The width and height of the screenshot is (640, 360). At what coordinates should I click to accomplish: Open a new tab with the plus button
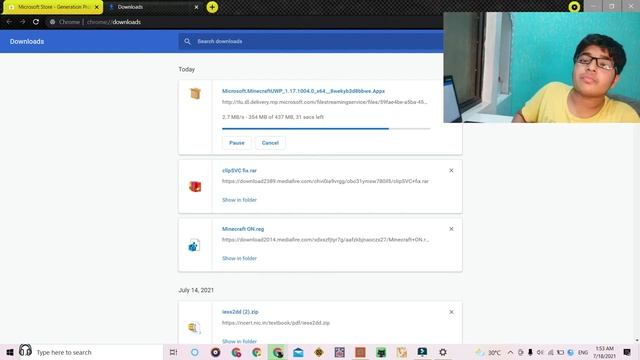[x=212, y=7]
